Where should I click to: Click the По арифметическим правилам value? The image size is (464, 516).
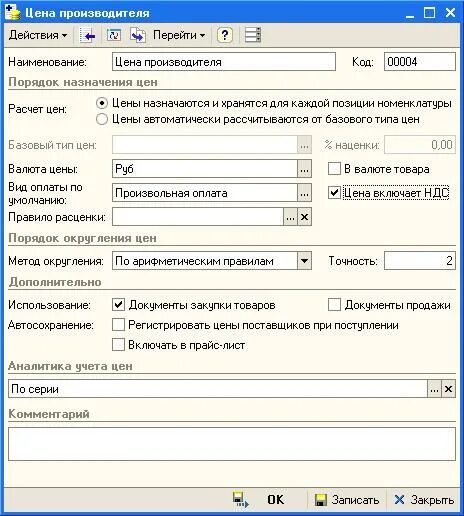click(x=194, y=261)
